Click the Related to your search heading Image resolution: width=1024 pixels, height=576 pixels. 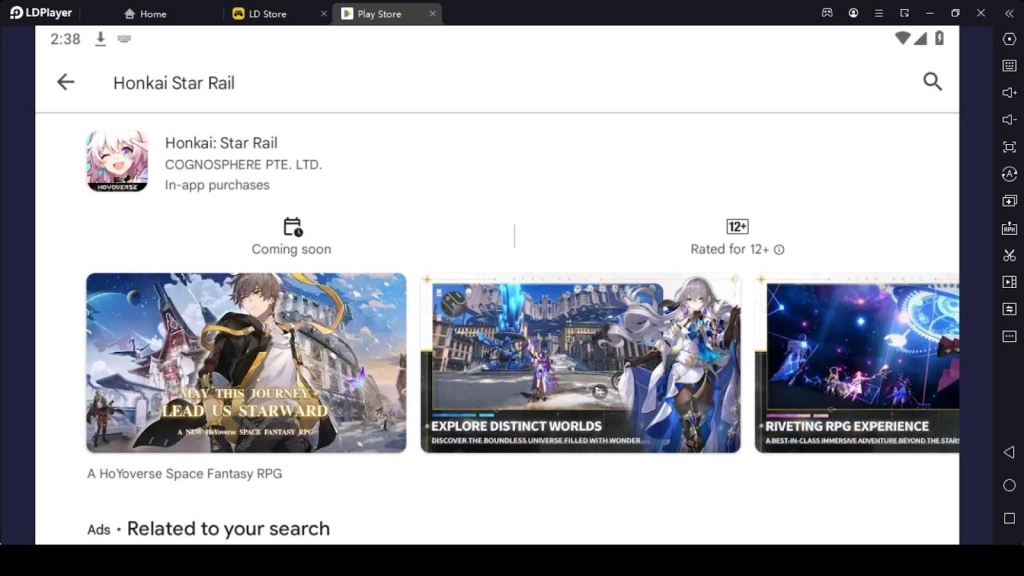[229, 528]
